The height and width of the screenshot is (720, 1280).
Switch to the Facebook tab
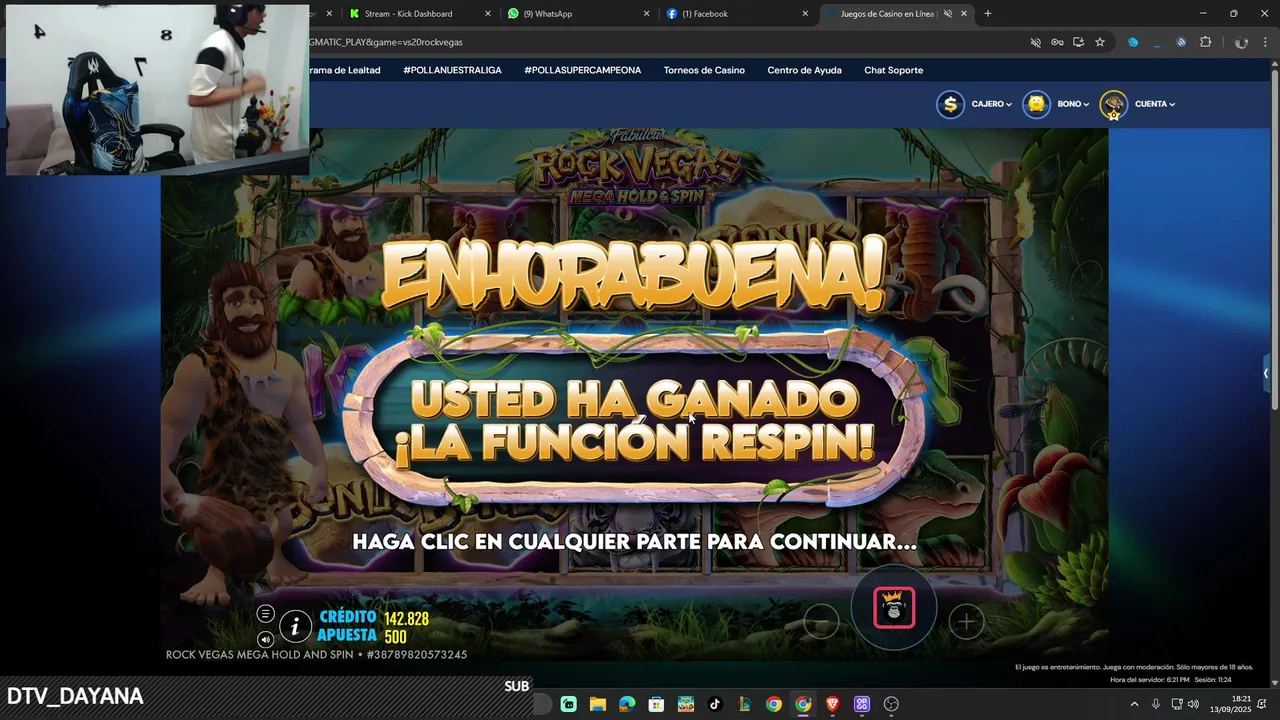pos(736,14)
